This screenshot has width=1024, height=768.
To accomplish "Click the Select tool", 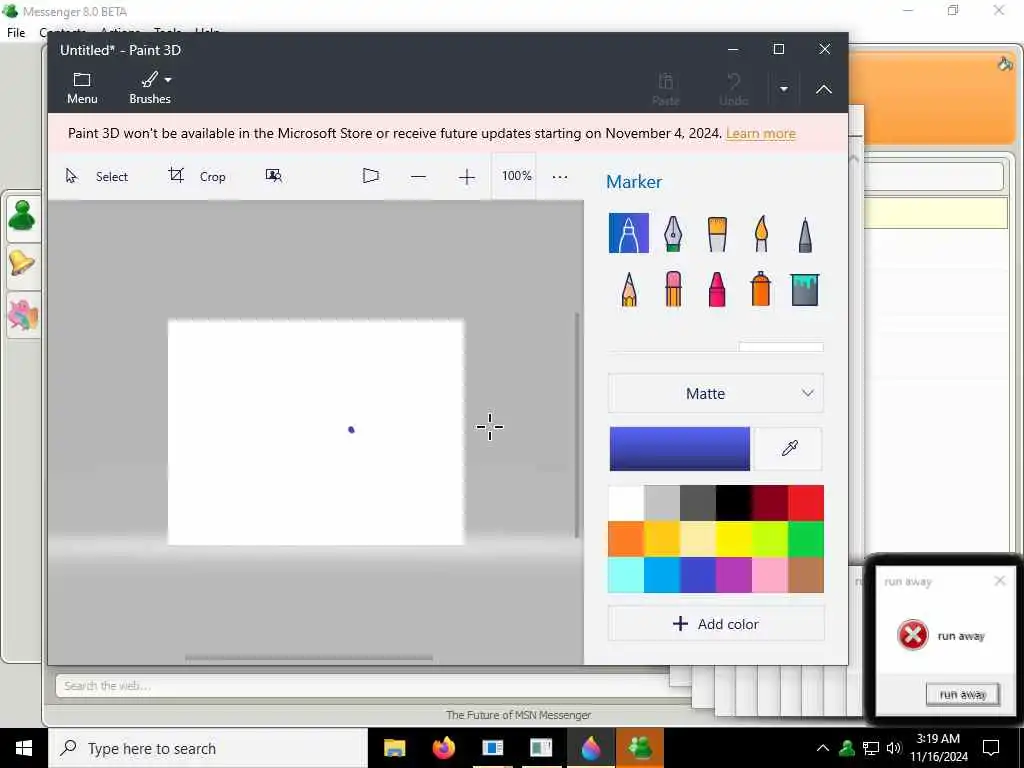I will pos(97,176).
